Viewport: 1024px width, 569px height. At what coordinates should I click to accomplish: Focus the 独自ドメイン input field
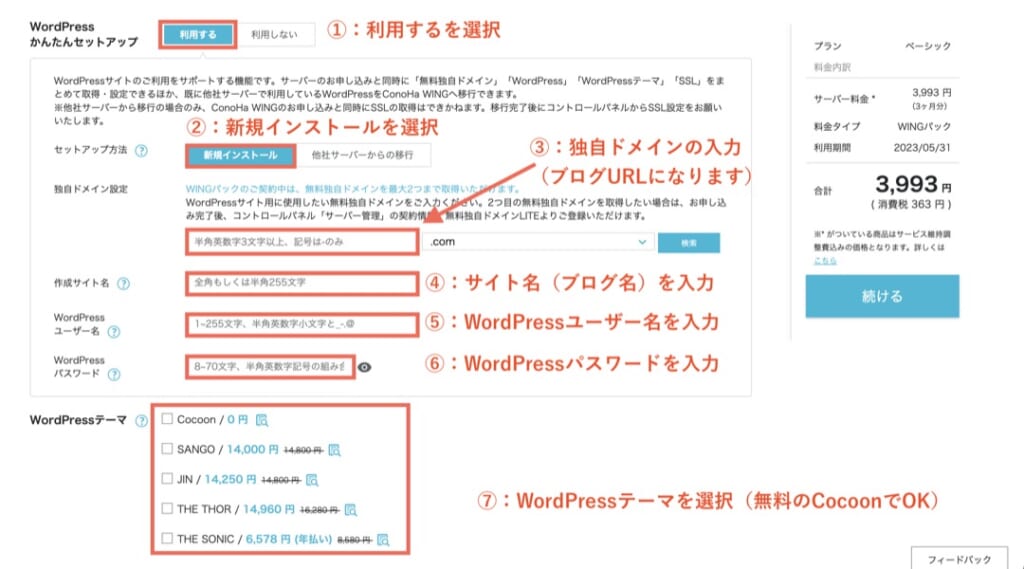click(302, 242)
